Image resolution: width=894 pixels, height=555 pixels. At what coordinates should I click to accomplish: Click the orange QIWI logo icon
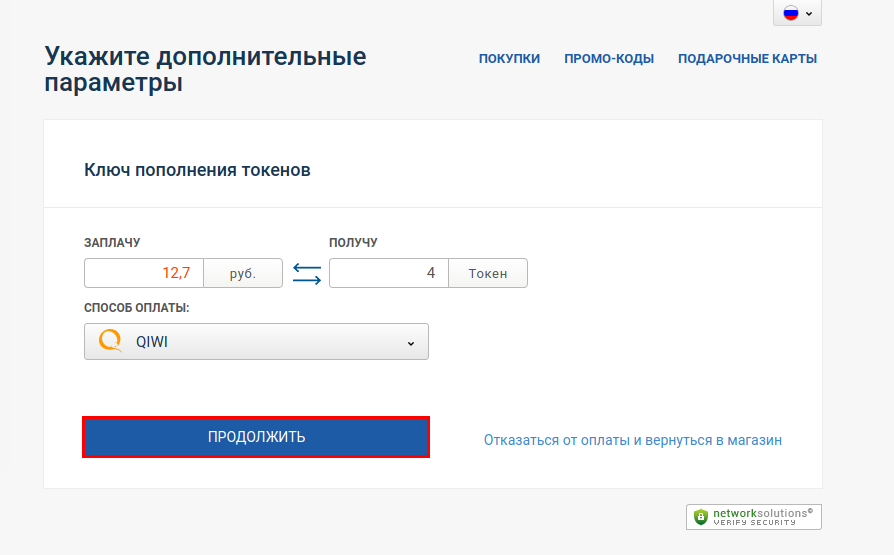(x=111, y=341)
